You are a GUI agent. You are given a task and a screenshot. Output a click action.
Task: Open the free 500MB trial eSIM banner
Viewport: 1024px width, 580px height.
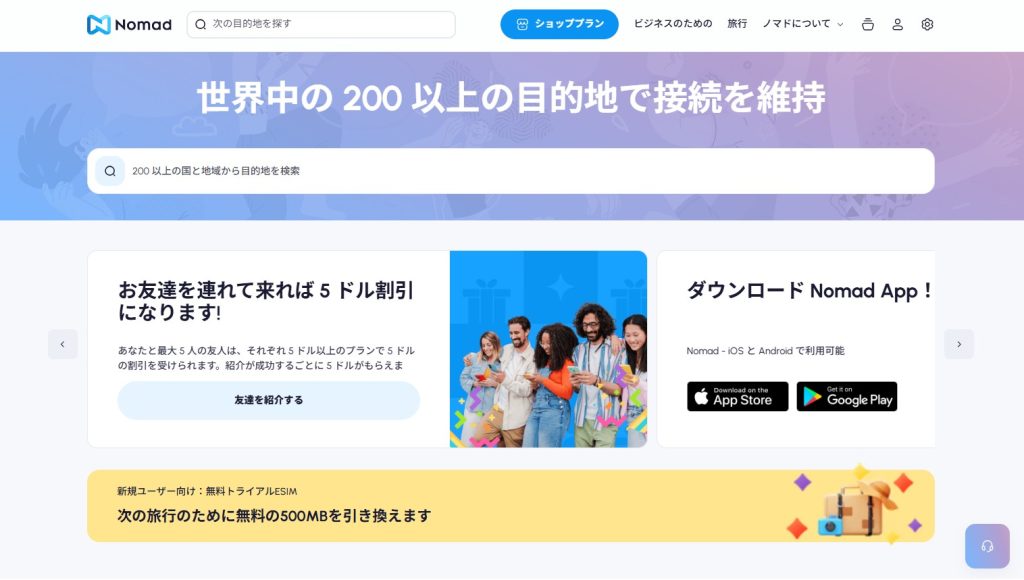point(511,506)
